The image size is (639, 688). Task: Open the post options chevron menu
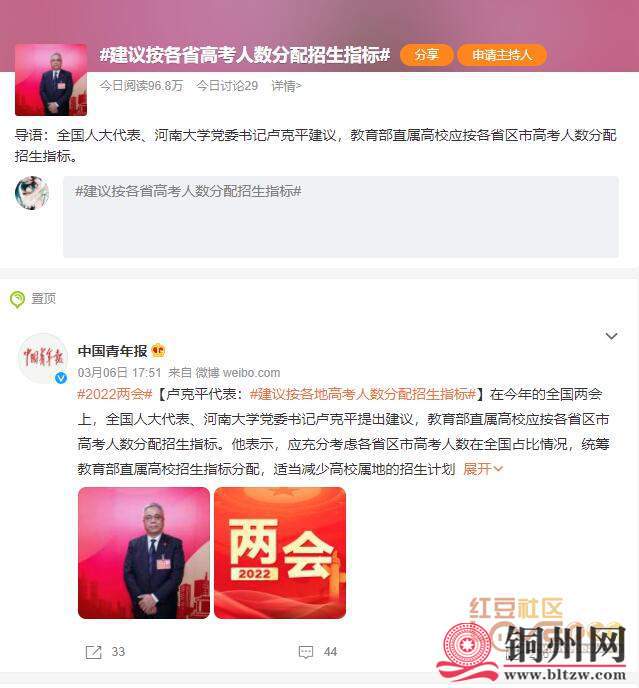(611, 337)
